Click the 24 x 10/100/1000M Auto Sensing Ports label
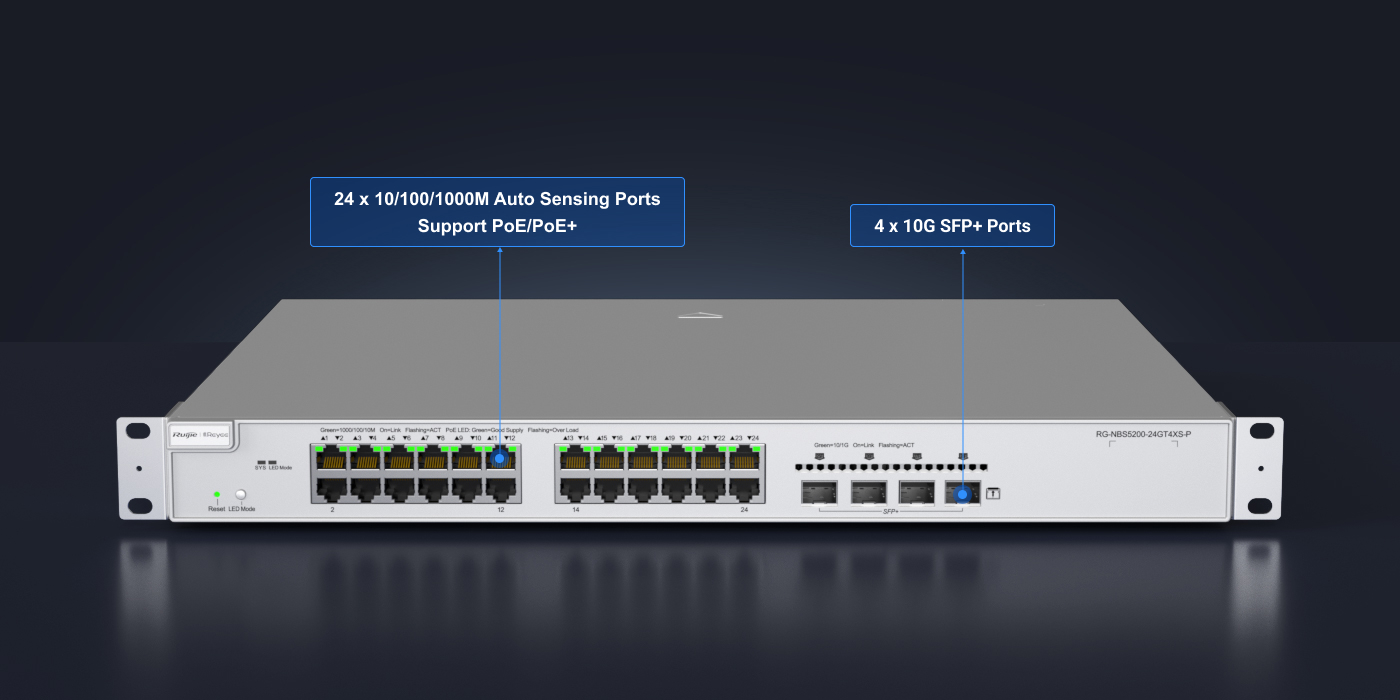 [x=497, y=212]
